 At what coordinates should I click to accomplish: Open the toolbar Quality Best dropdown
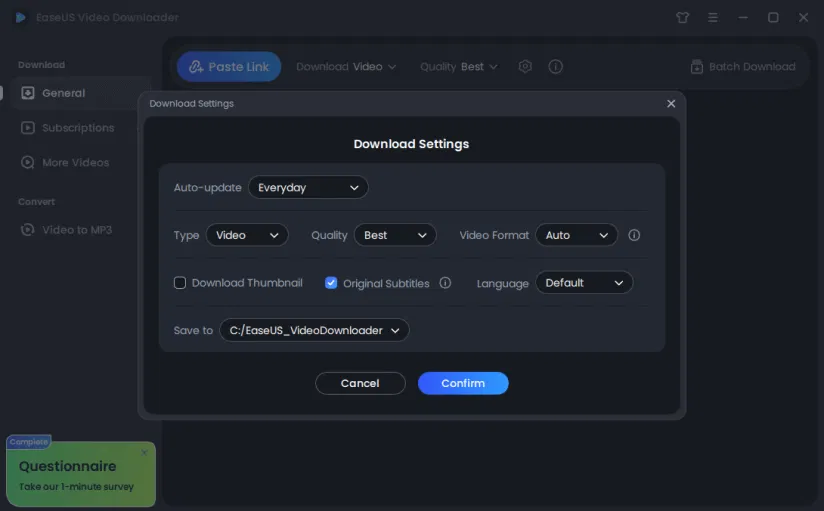(459, 67)
